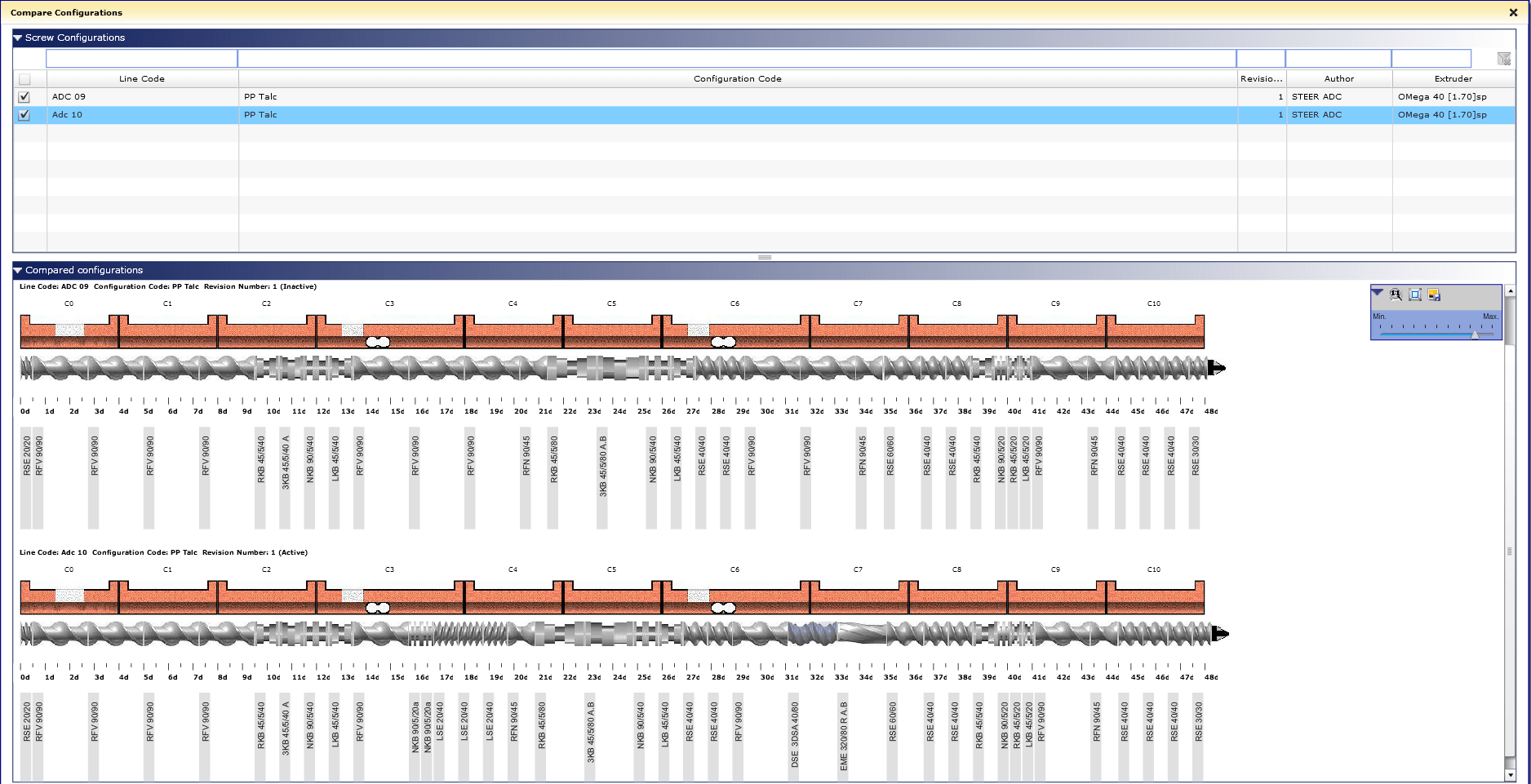Click the blue DSE element on Adc 10 screw

coord(812,633)
